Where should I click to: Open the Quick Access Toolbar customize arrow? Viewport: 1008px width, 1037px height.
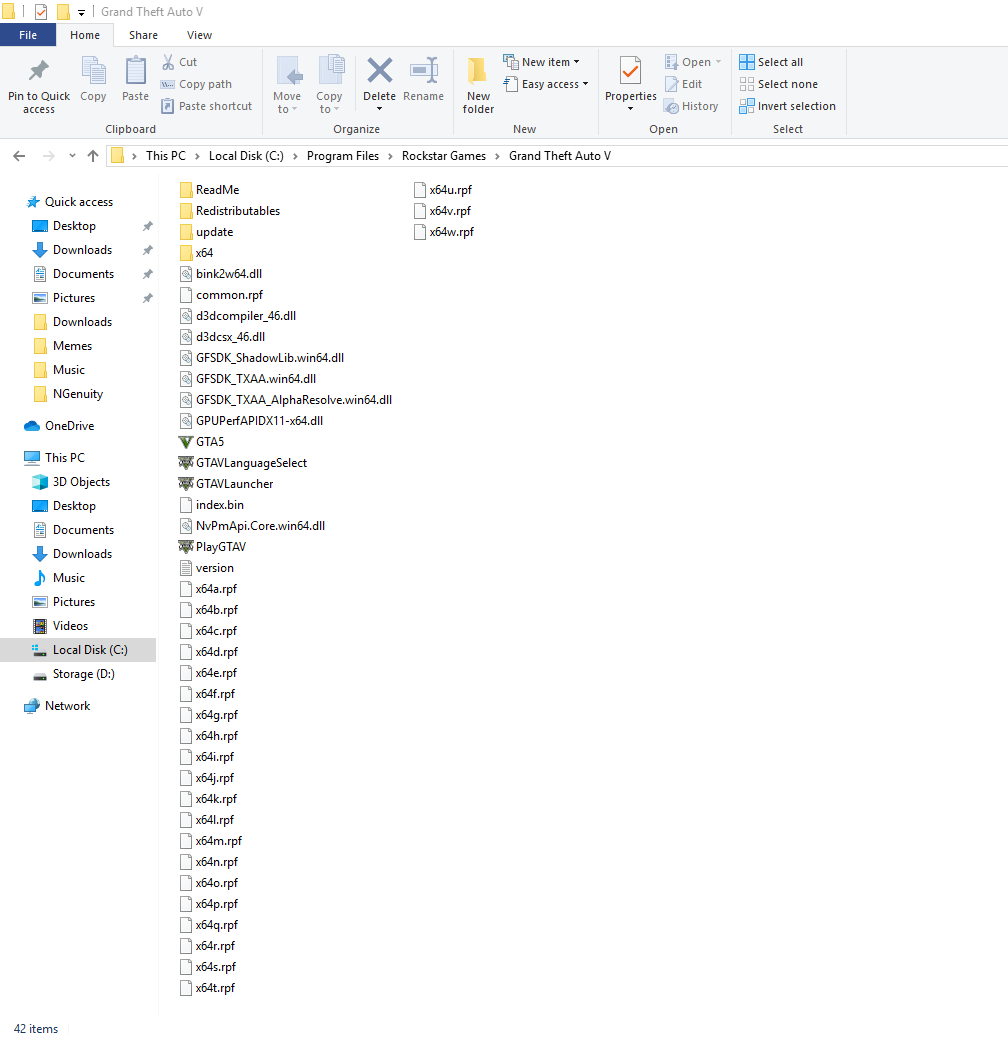tap(81, 13)
